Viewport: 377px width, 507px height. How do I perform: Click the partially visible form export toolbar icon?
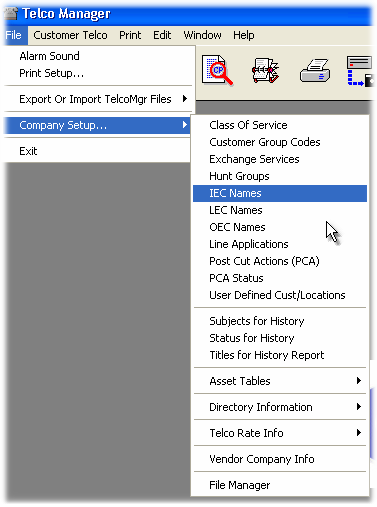pos(360,71)
